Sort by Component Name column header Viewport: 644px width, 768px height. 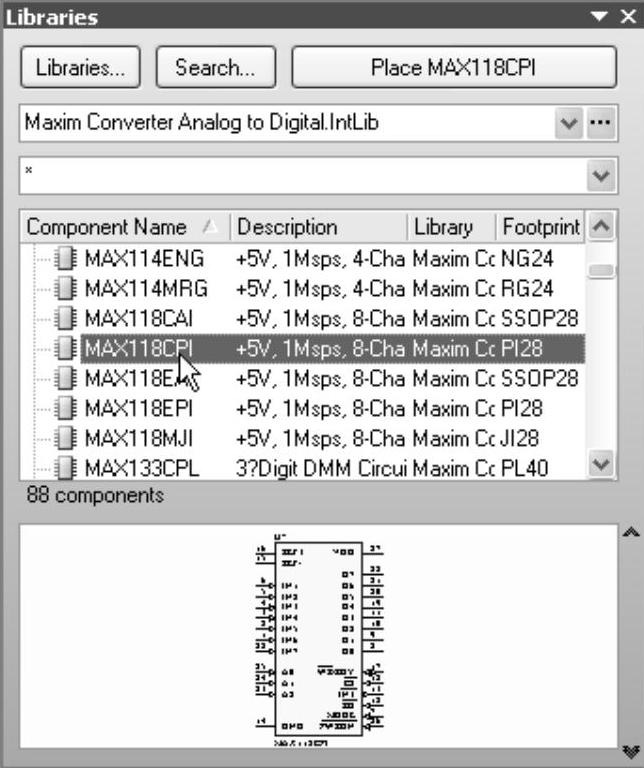[125, 227]
